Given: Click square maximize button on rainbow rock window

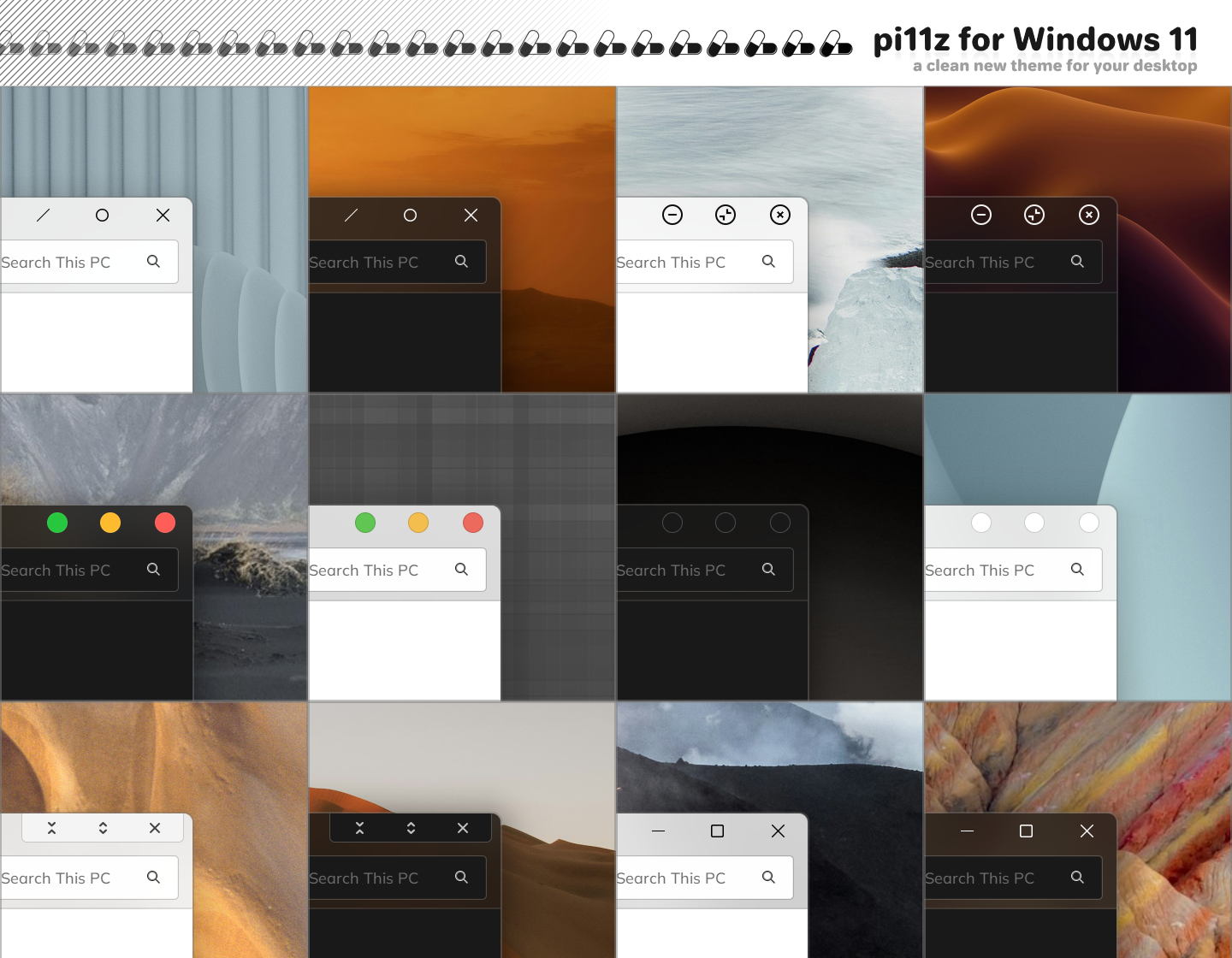Looking at the screenshot, I should click(1027, 831).
